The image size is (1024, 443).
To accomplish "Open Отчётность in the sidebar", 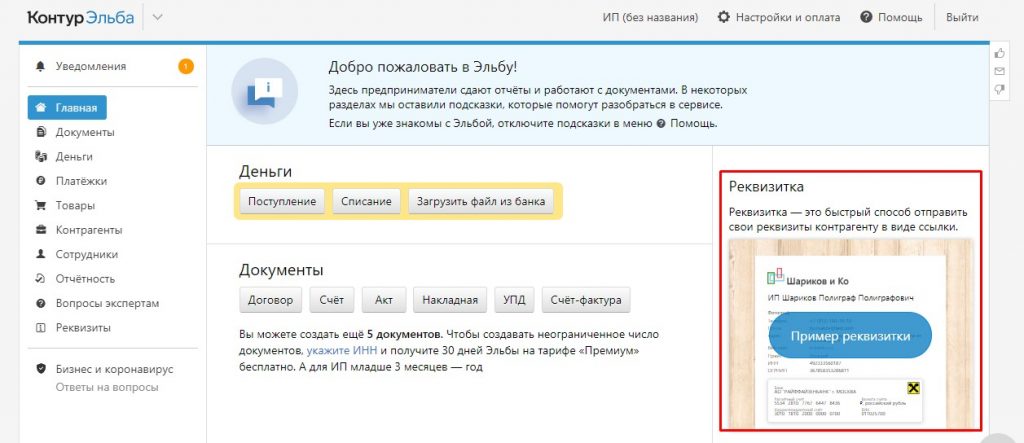I will click(x=85, y=279).
